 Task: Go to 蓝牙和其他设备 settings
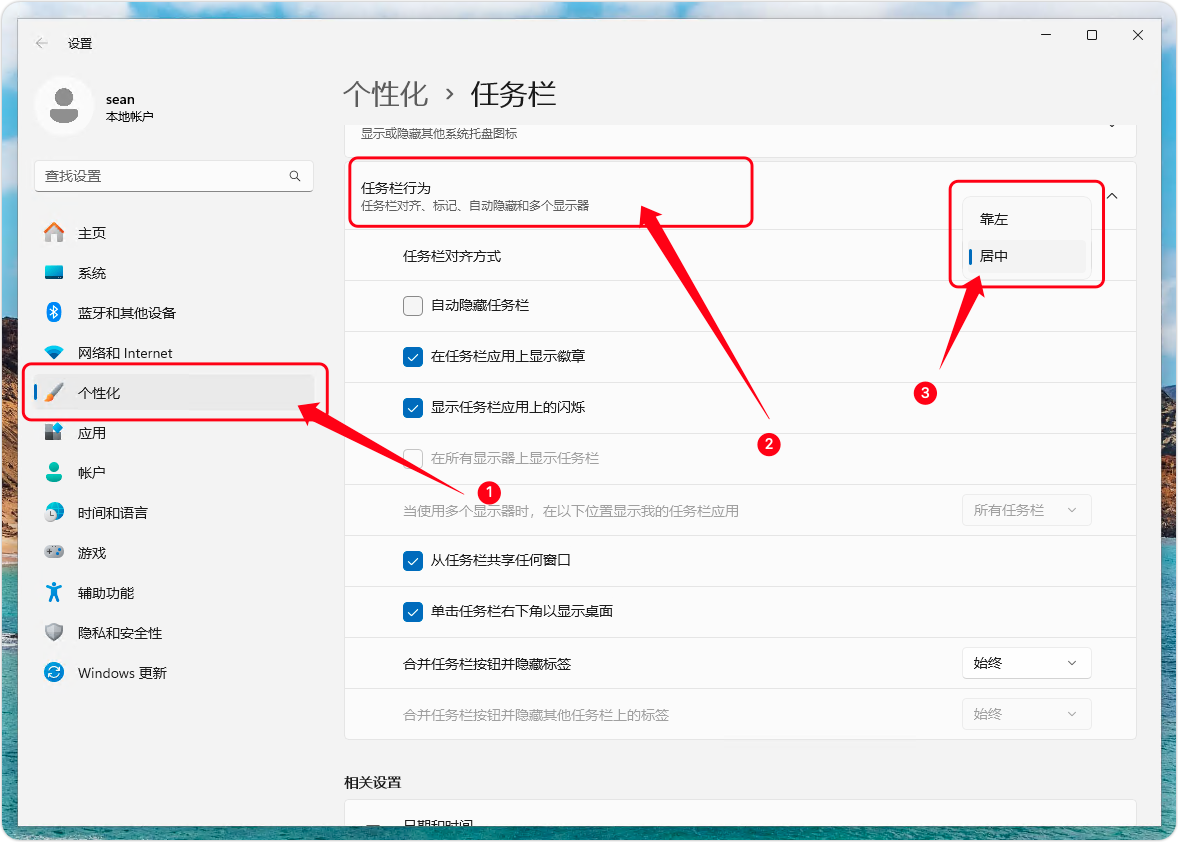[174, 312]
